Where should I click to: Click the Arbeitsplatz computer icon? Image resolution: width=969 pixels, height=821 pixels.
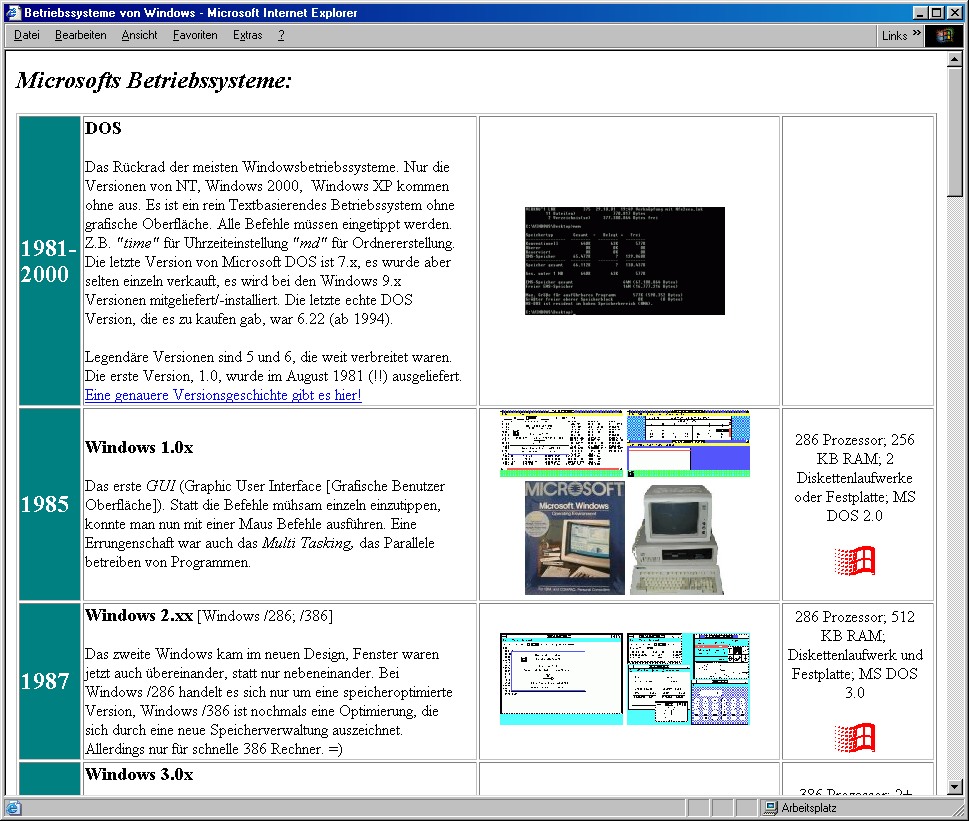pyautogui.click(x=771, y=808)
